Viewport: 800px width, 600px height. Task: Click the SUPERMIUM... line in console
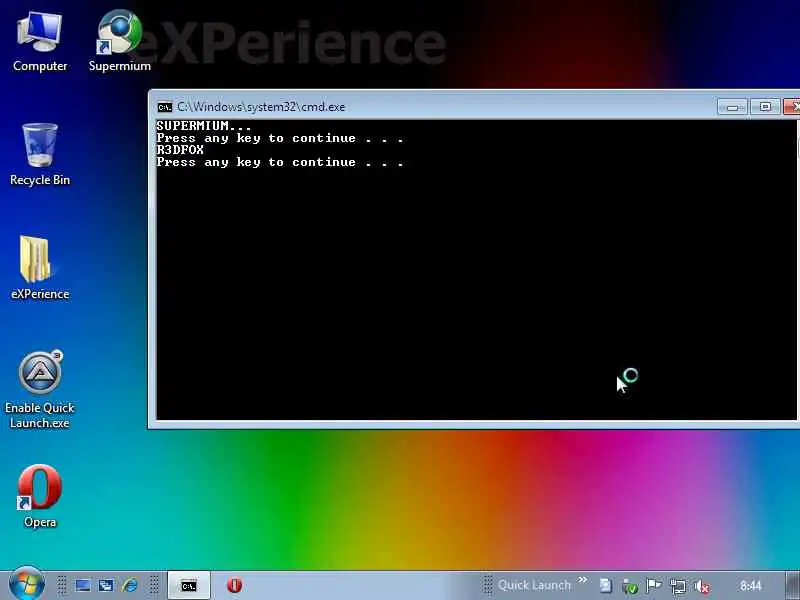(x=204, y=126)
